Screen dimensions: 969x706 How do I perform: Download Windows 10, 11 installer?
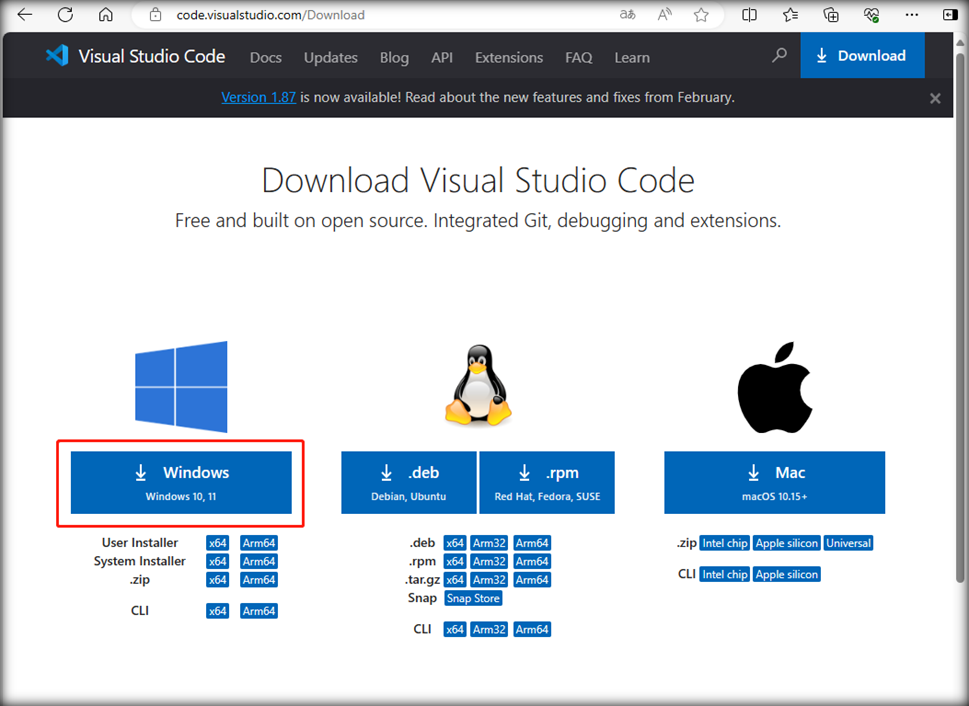(x=181, y=482)
